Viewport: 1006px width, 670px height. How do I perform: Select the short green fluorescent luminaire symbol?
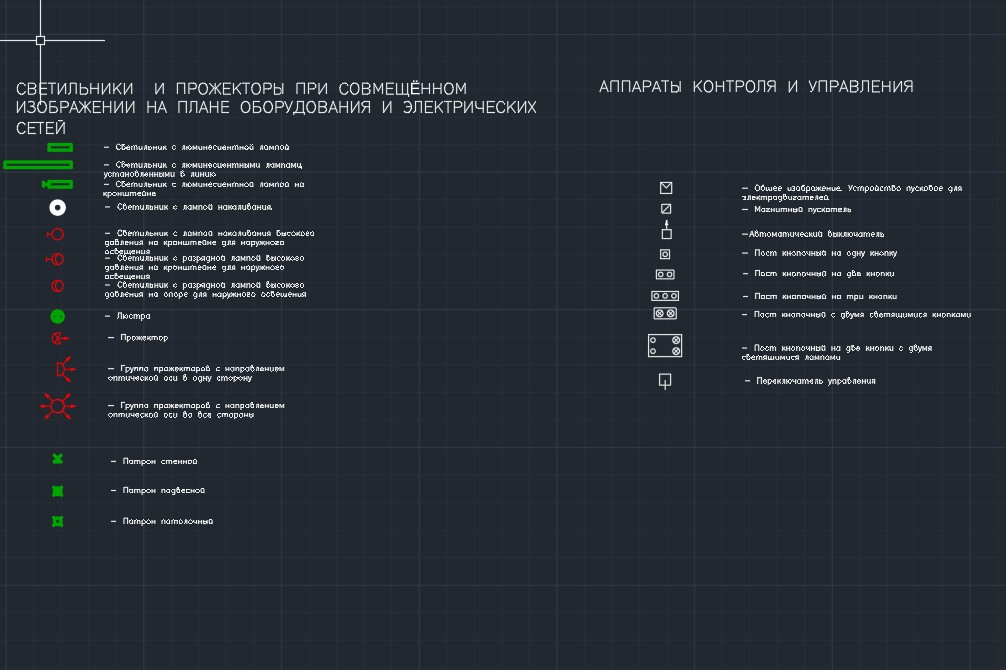coord(60,148)
